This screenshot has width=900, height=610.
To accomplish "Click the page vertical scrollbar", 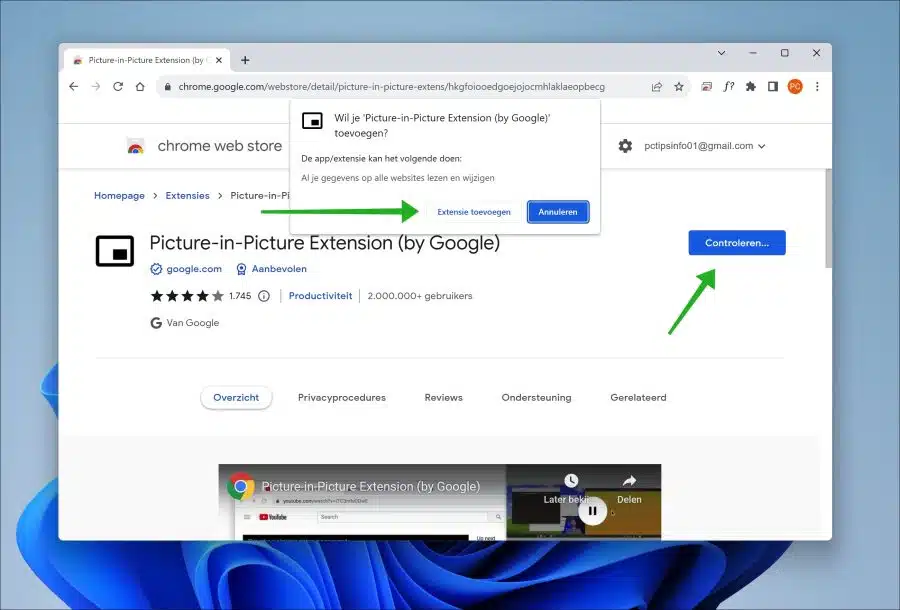I will [x=828, y=218].
